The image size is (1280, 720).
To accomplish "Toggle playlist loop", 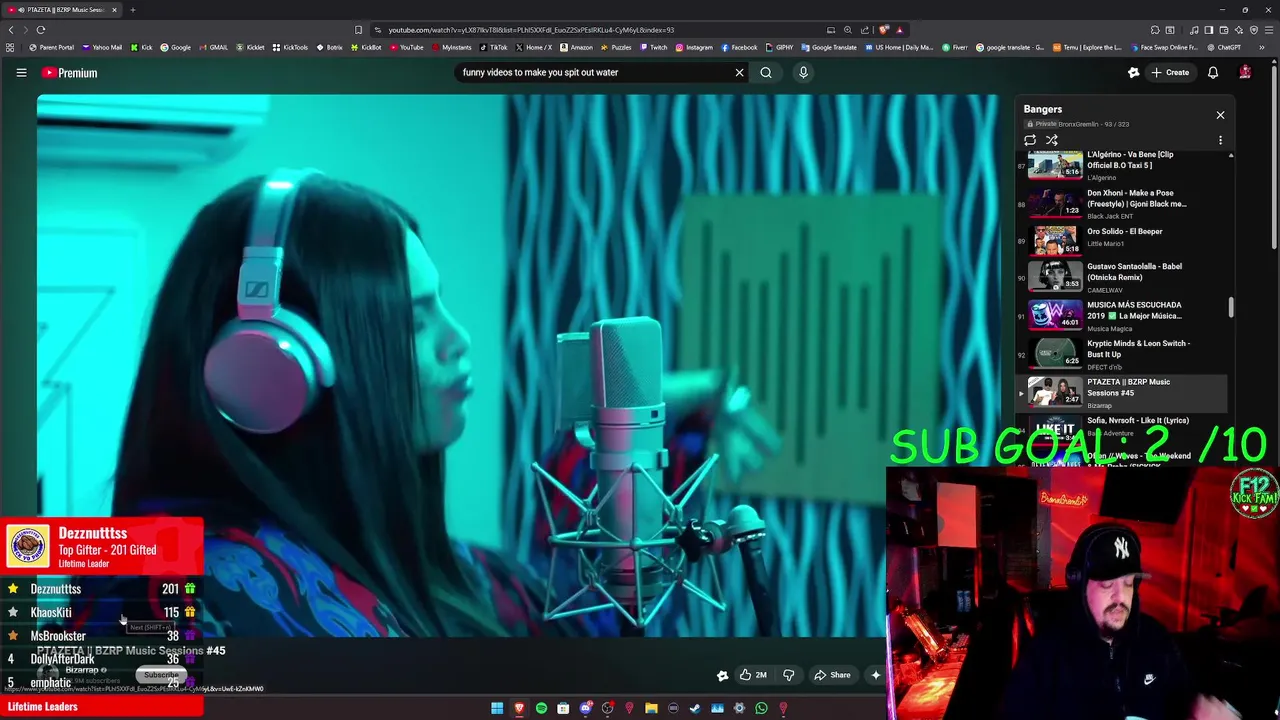I will pos(1030,140).
